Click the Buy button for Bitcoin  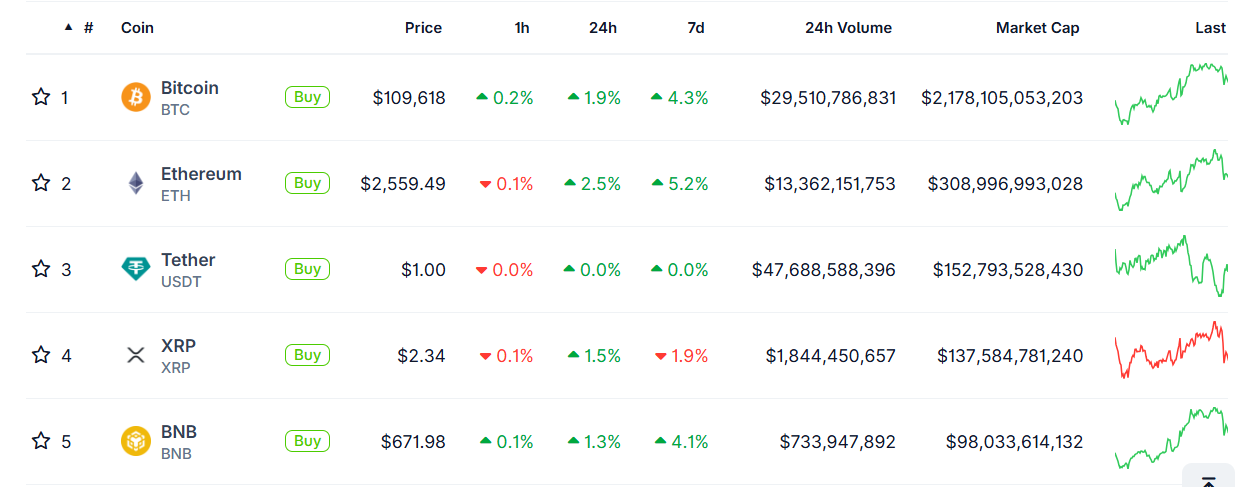point(307,97)
